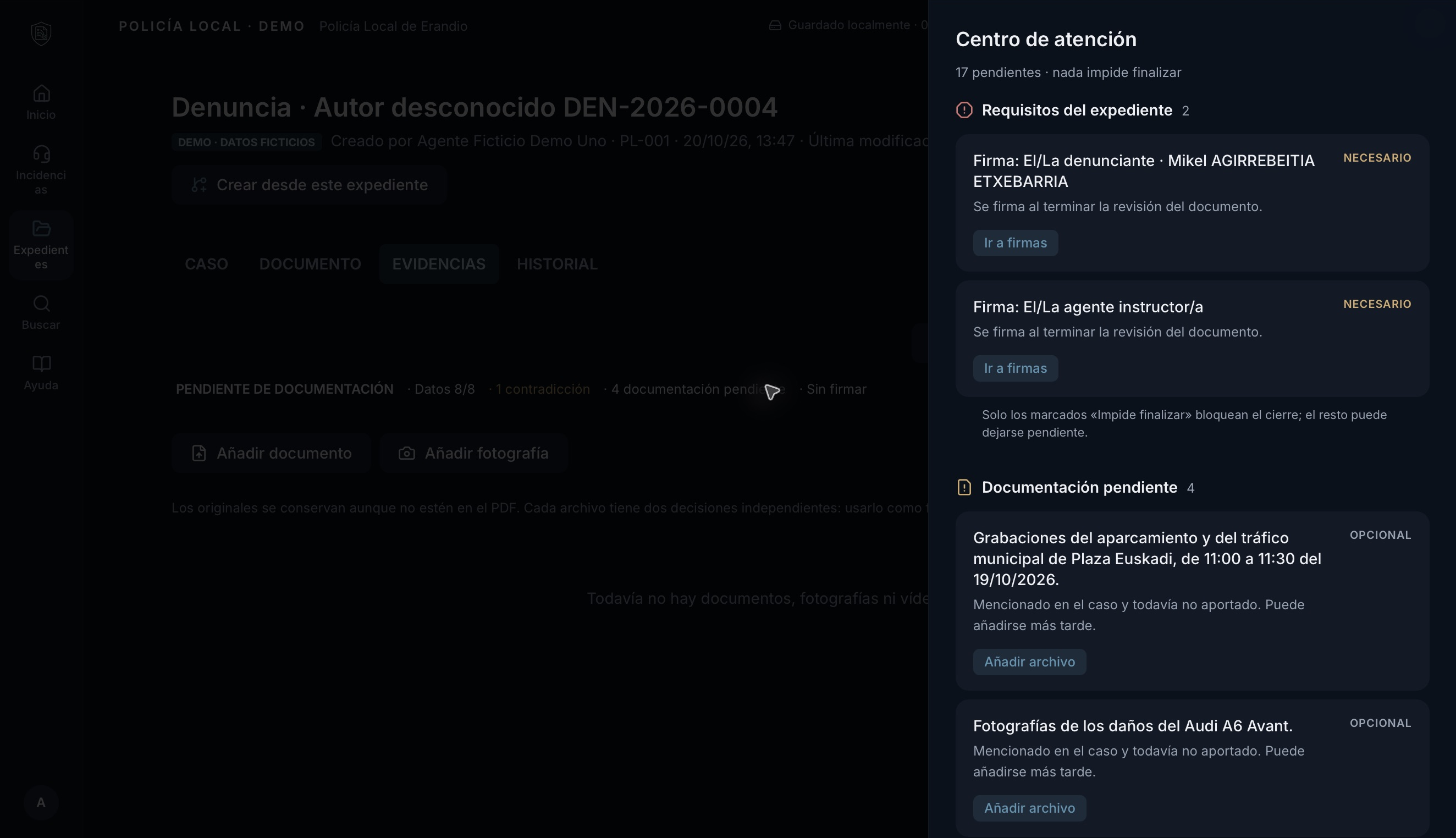1456x838 pixels.
Task: Click Policía Local de Erandio header text
Action: click(393, 26)
